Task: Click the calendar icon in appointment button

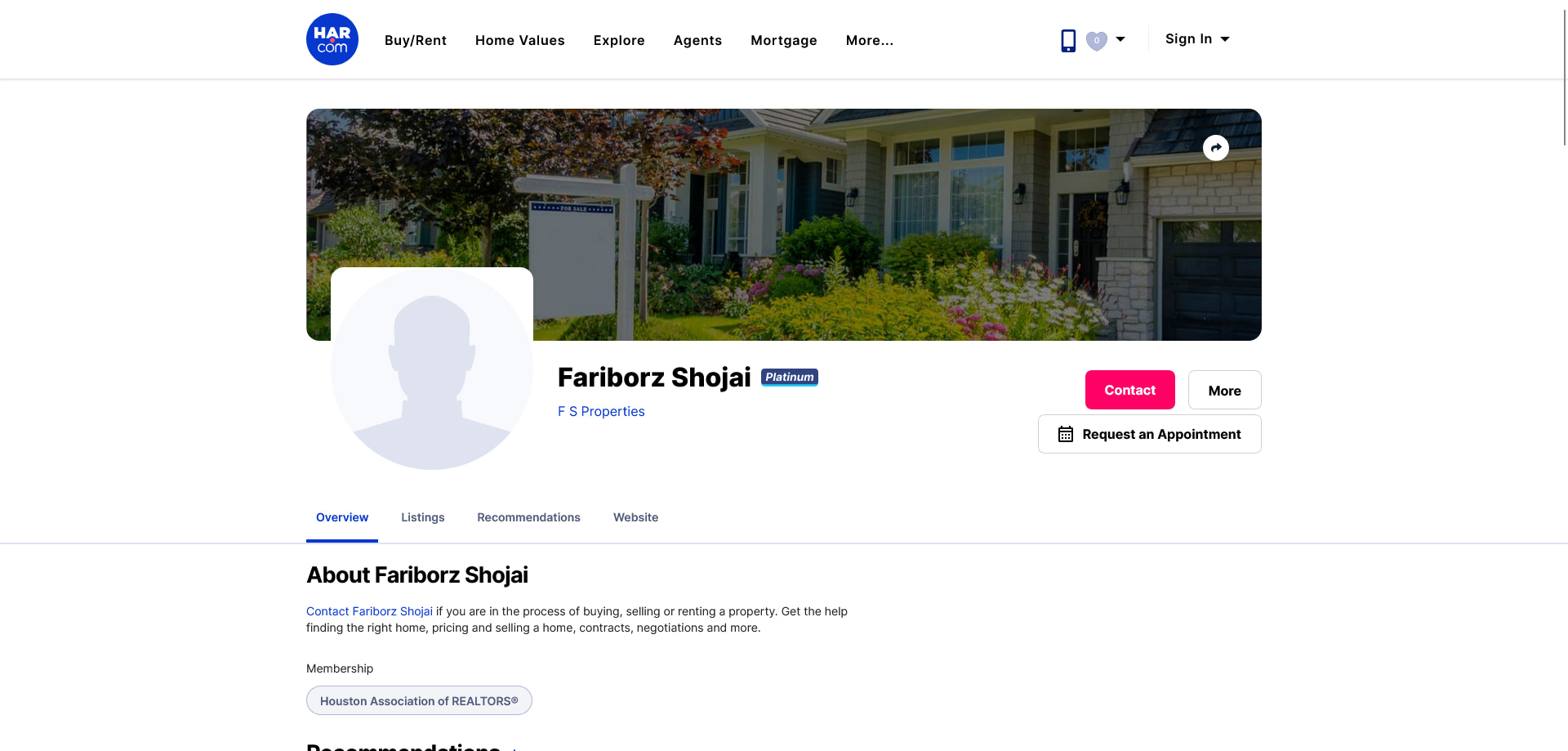Action: pos(1066,434)
